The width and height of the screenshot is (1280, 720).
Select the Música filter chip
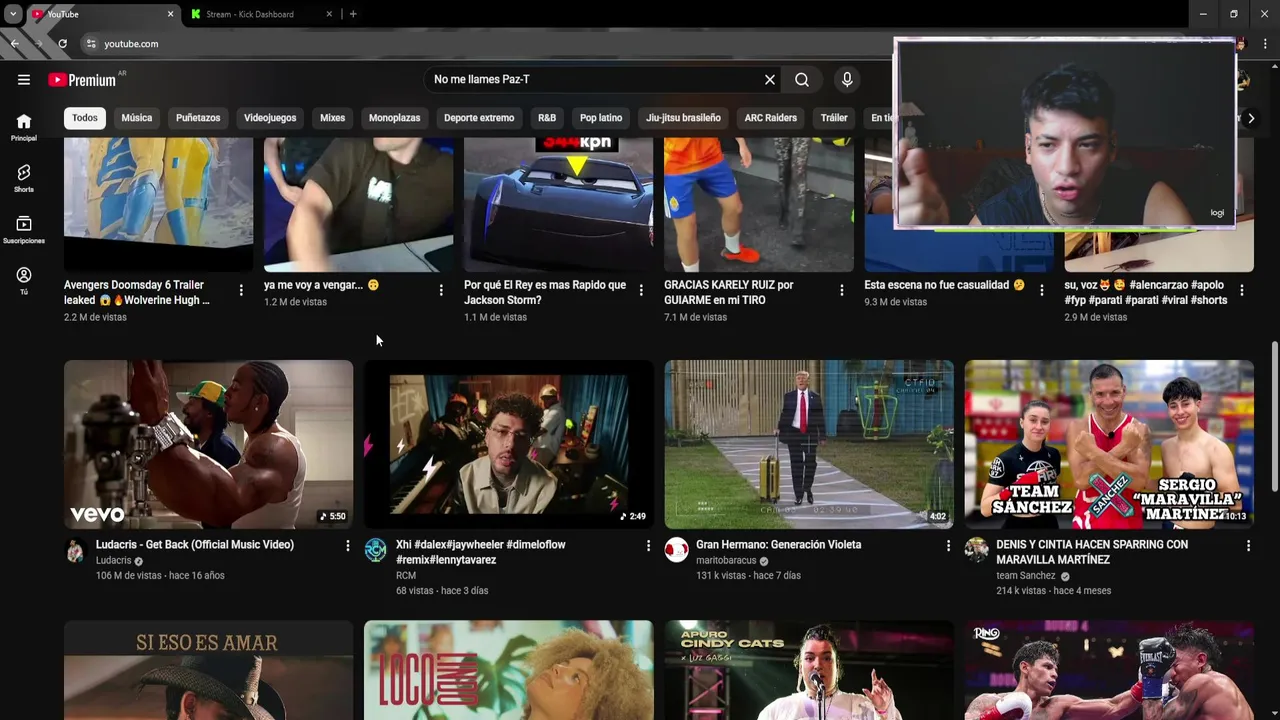click(x=137, y=118)
